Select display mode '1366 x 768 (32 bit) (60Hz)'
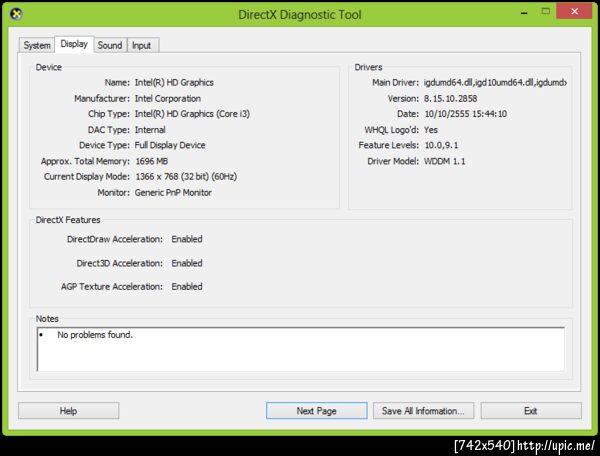The height and width of the screenshot is (456, 600). tap(186, 177)
